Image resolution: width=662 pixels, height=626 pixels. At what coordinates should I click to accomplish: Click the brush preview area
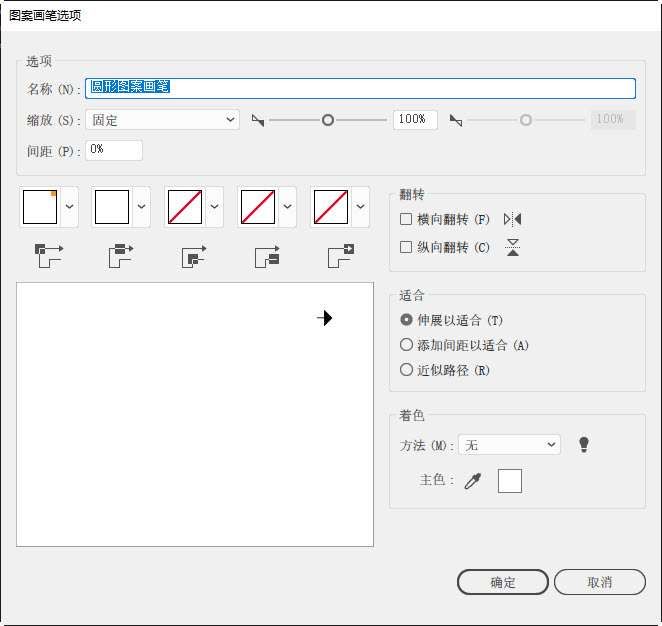(x=195, y=415)
